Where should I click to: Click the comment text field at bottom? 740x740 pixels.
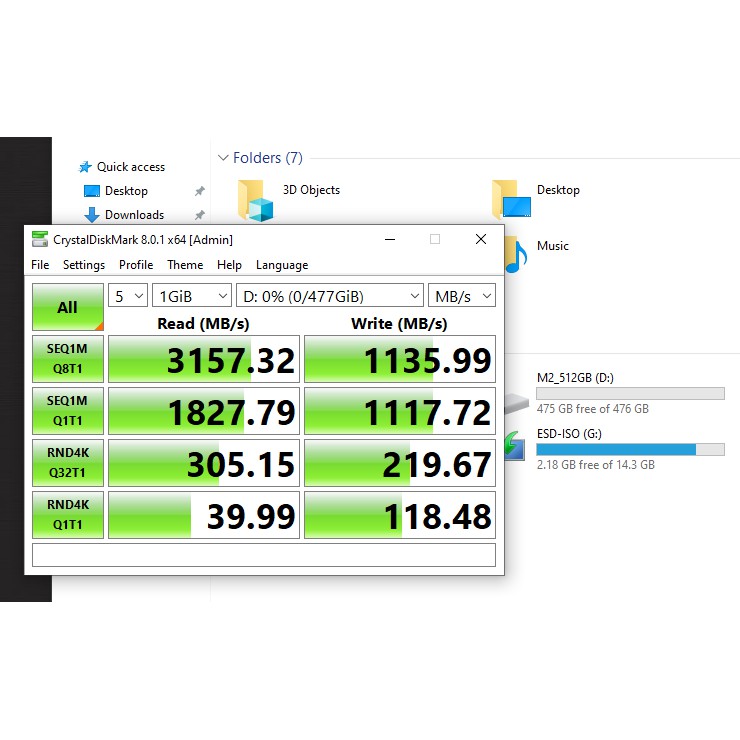click(264, 555)
